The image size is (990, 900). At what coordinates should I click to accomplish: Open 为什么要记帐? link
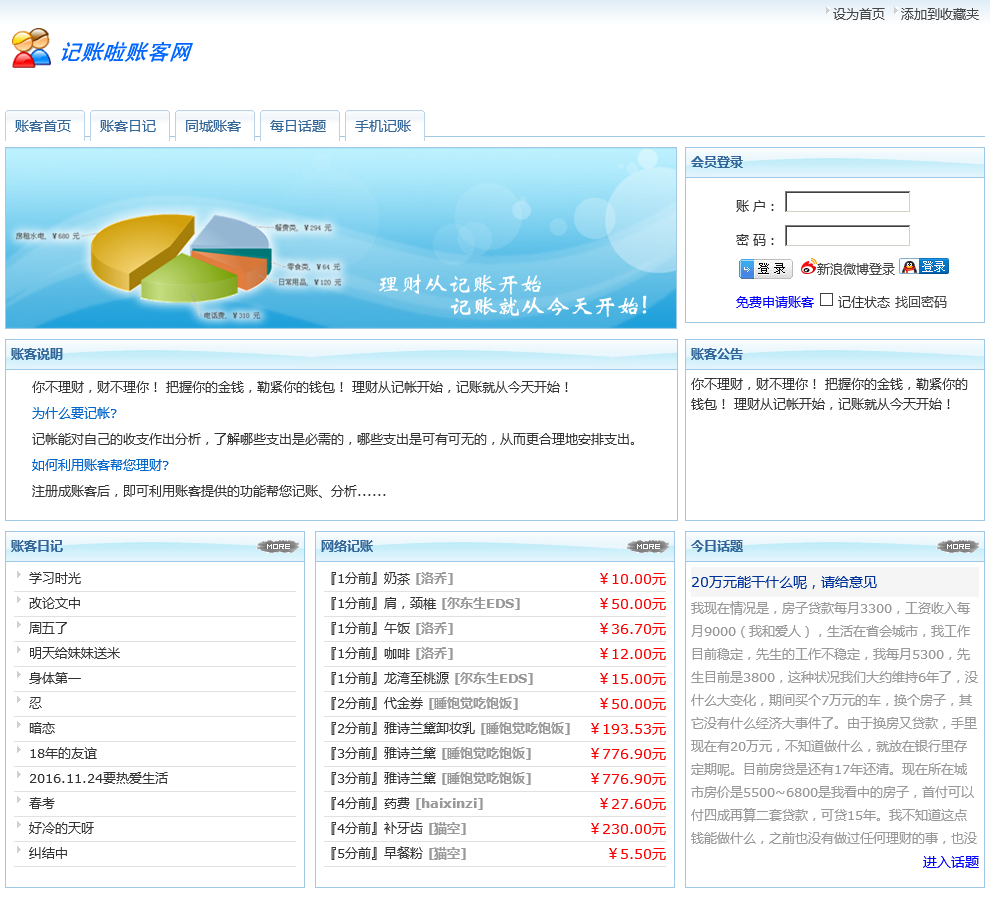point(75,413)
